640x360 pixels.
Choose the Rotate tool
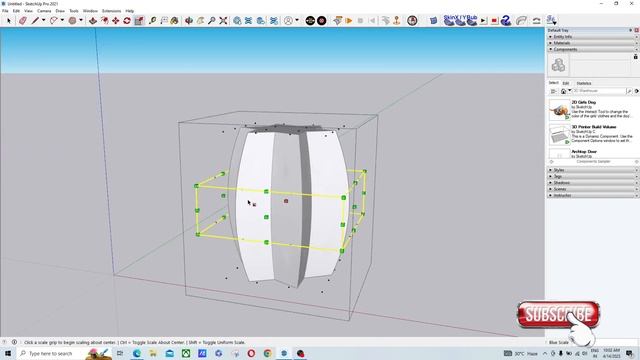click(x=127, y=20)
